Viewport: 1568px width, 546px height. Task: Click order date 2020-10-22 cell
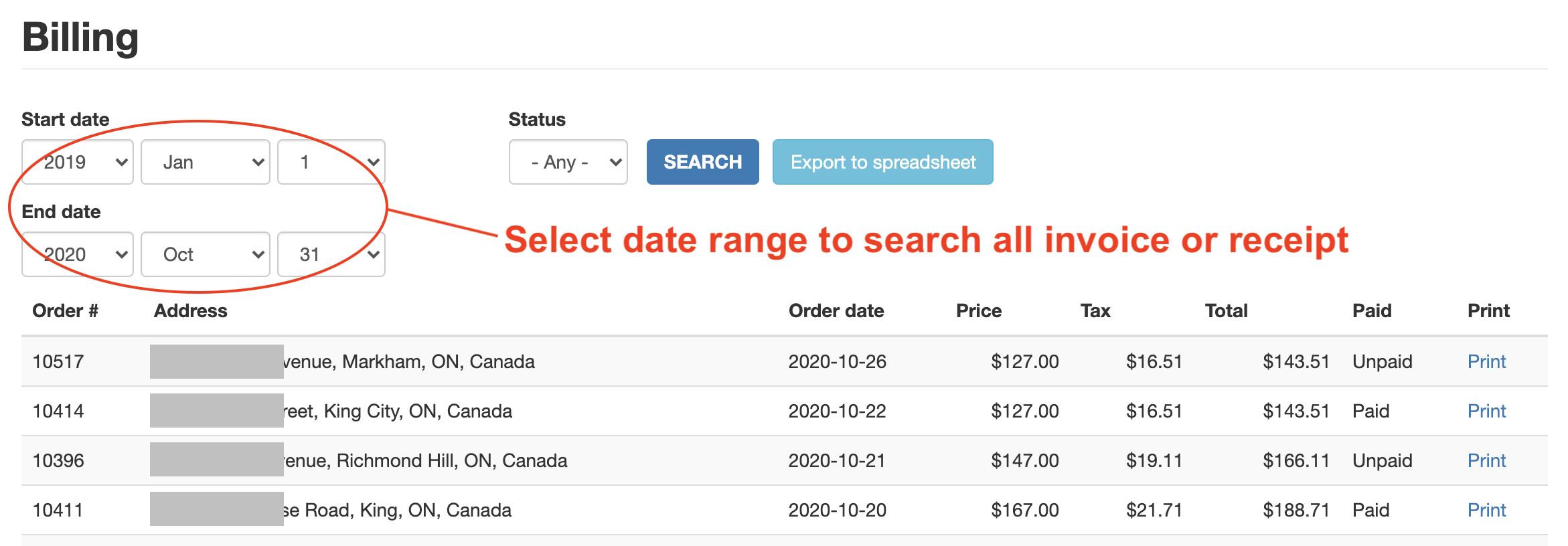(837, 411)
